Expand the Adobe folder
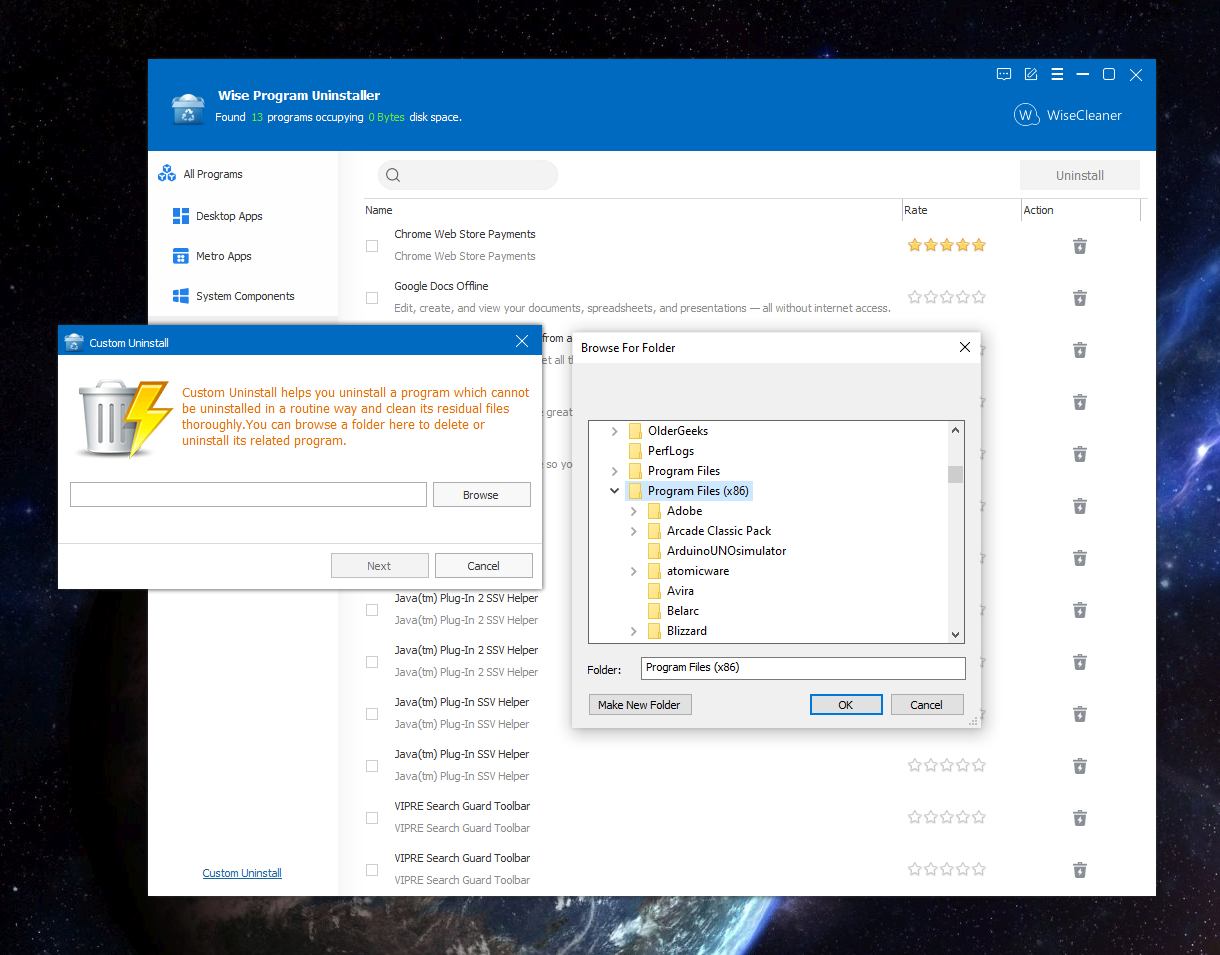1220x955 pixels. (634, 511)
